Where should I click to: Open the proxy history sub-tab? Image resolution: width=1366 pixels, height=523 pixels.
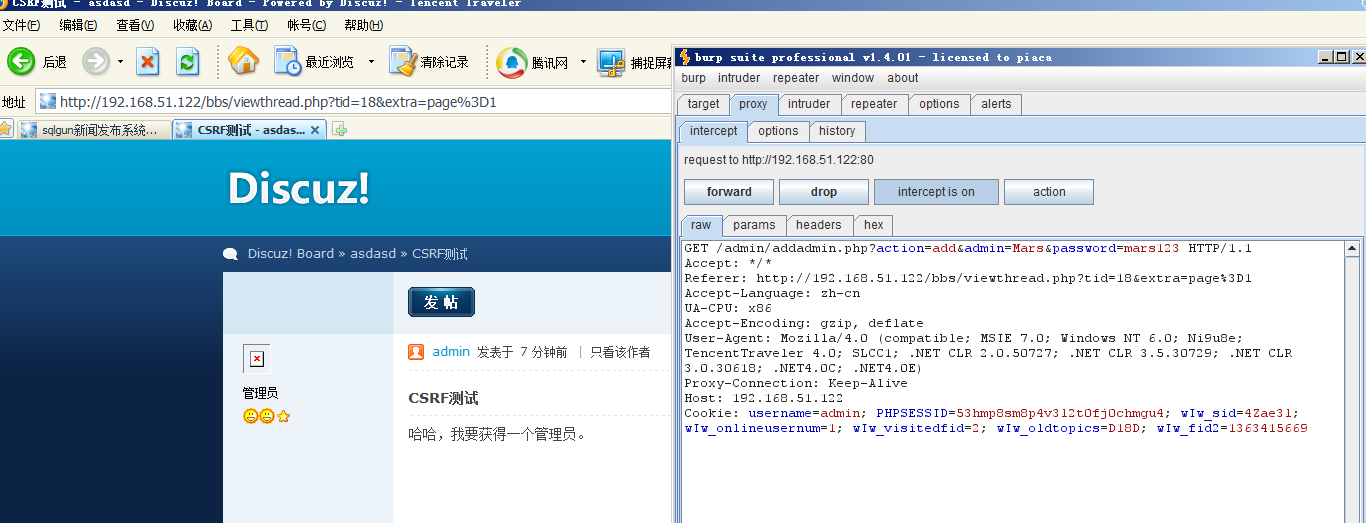pyautogui.click(x=837, y=131)
